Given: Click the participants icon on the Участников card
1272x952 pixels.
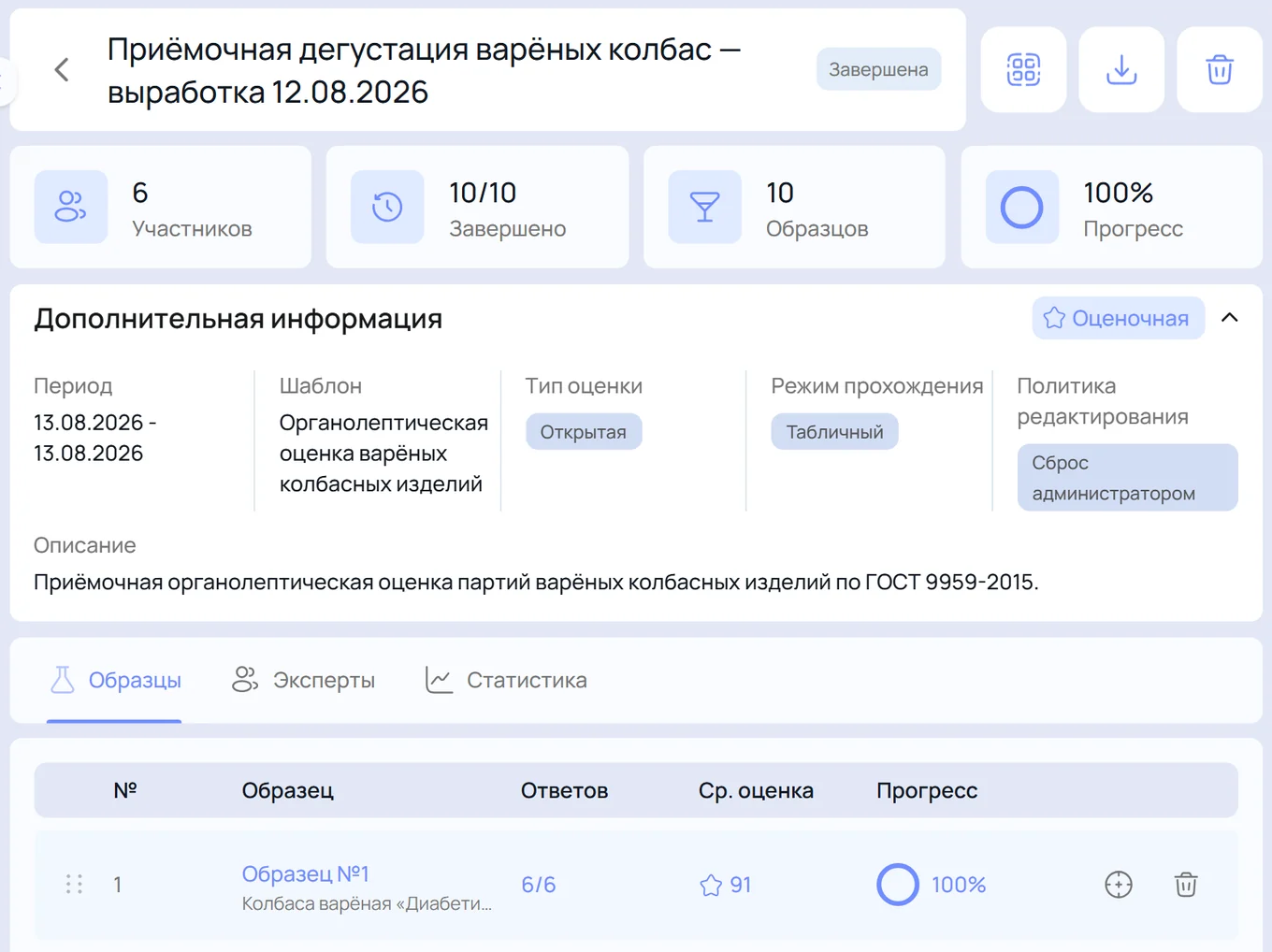Looking at the screenshot, I should [71, 207].
